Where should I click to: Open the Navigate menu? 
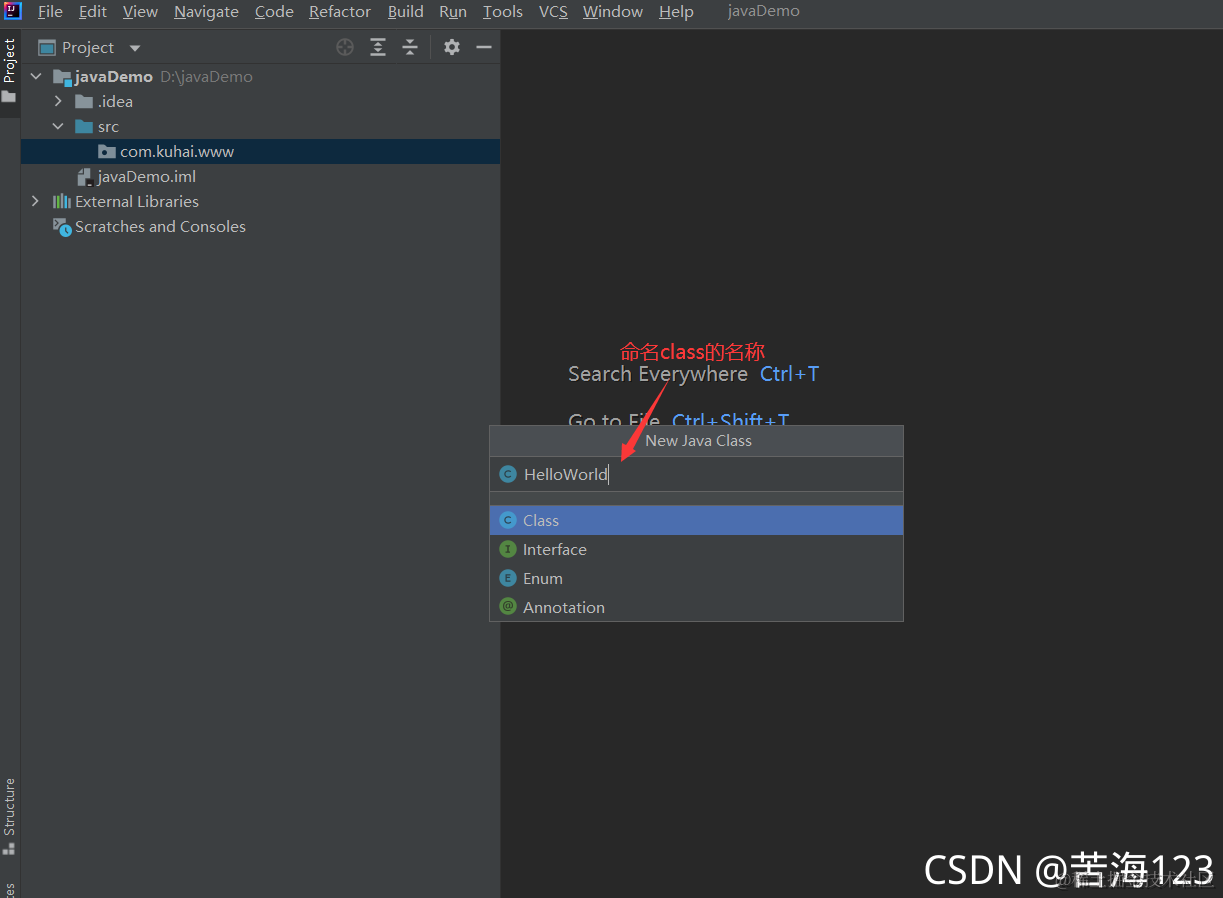(206, 12)
